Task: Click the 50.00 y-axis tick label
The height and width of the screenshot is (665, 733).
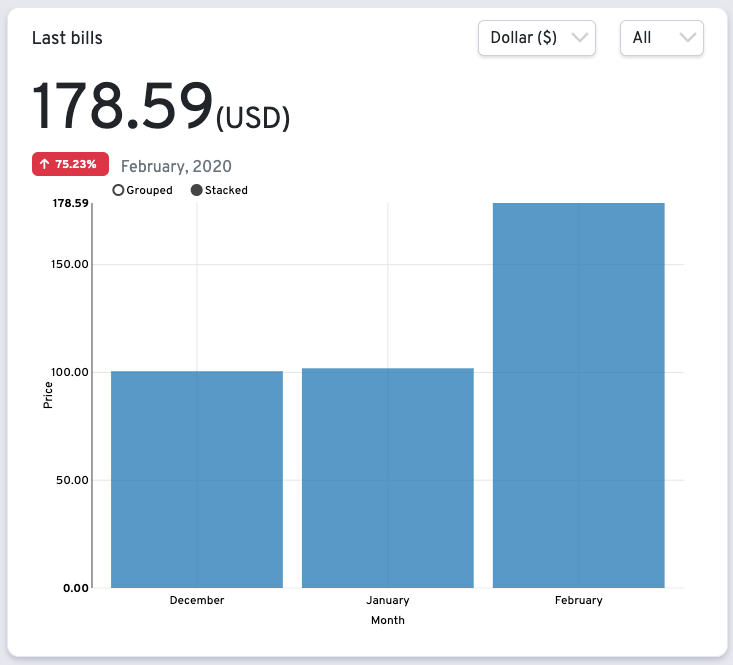Action: click(x=72, y=480)
